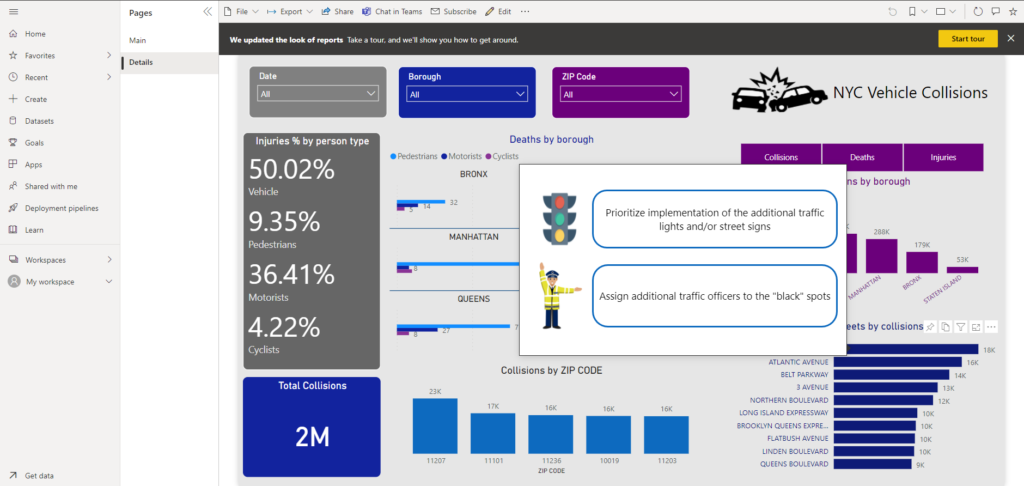Click the Motorists legend entry
The image size is (1024, 486).
(461, 156)
